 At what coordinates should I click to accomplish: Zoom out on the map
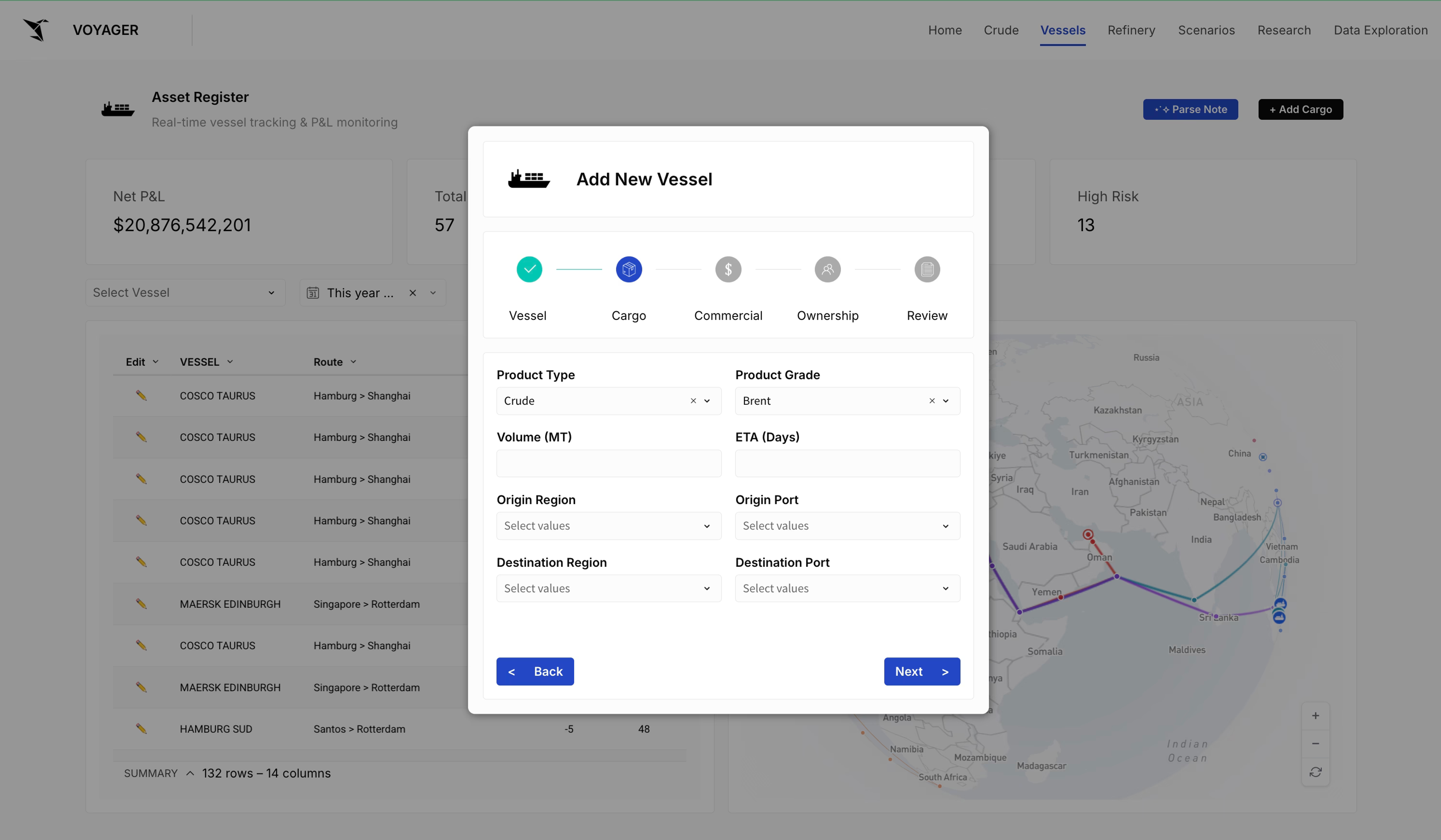coord(1315,743)
